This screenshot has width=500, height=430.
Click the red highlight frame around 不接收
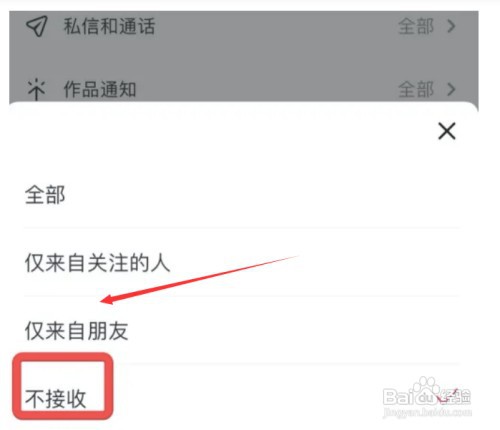click(63, 386)
